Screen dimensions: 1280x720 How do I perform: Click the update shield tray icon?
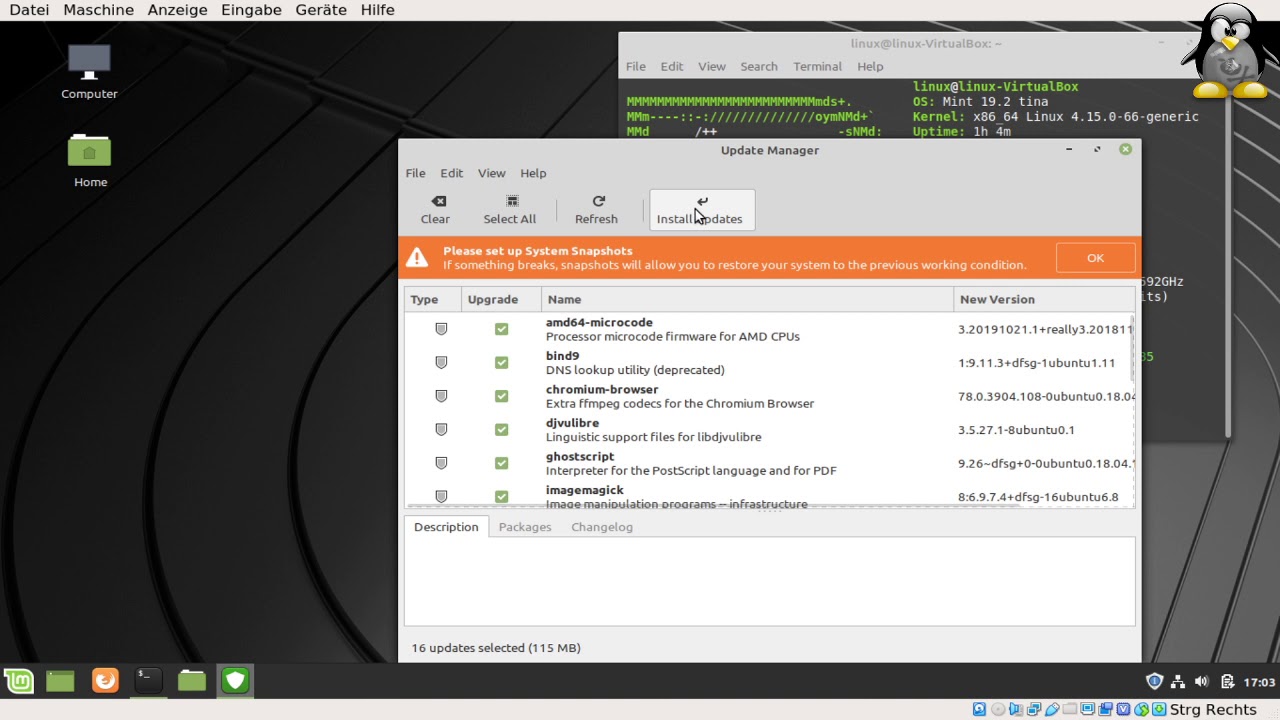[x=1154, y=682]
